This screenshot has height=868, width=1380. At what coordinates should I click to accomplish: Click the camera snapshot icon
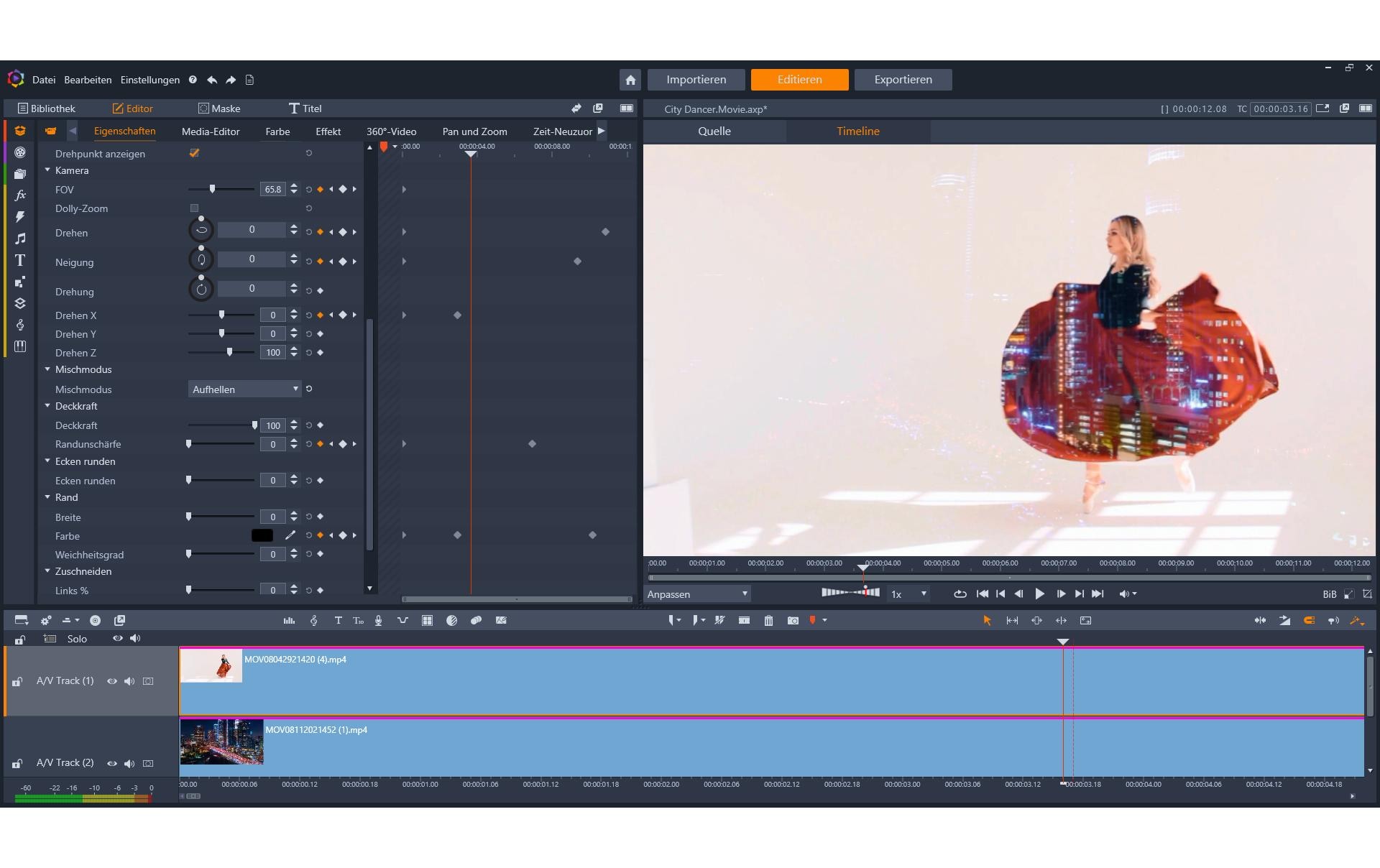793,620
